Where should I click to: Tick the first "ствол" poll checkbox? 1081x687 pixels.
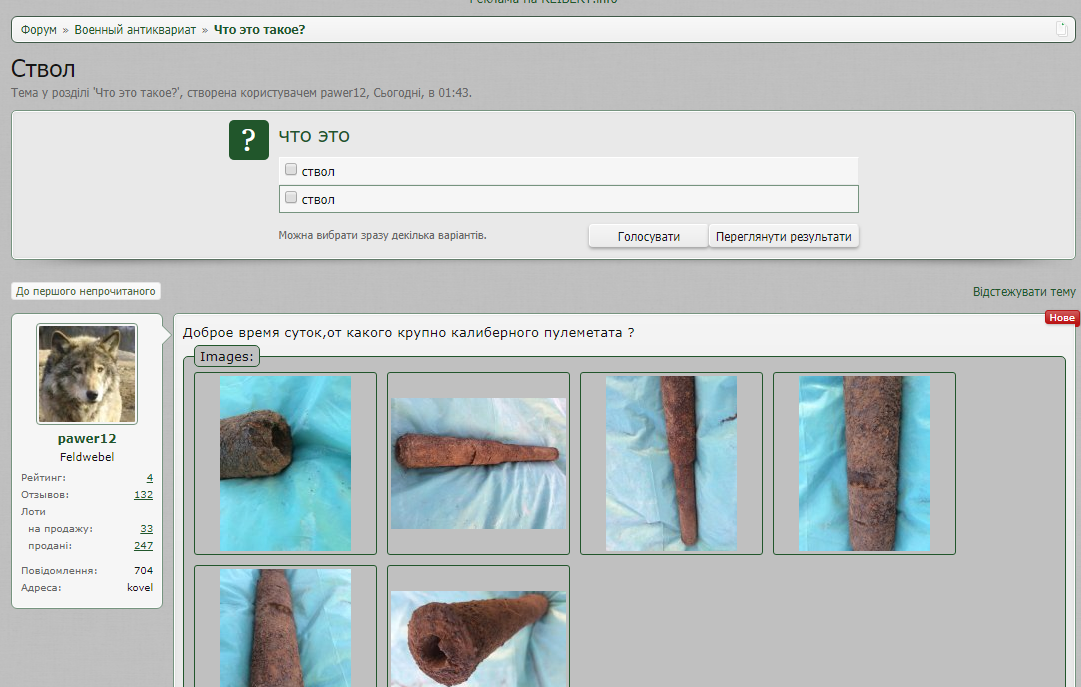tap(291, 170)
